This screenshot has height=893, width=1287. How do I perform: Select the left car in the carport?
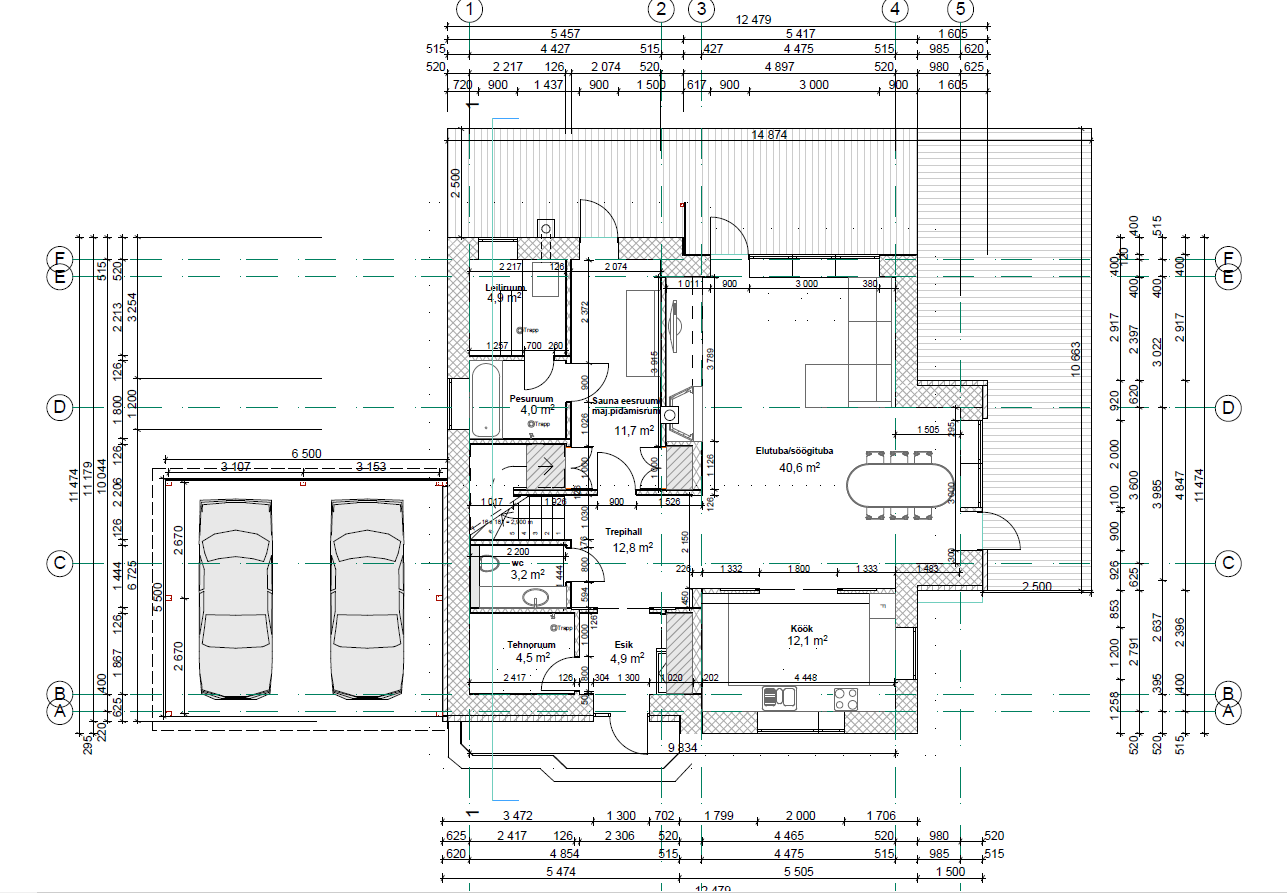point(237,598)
